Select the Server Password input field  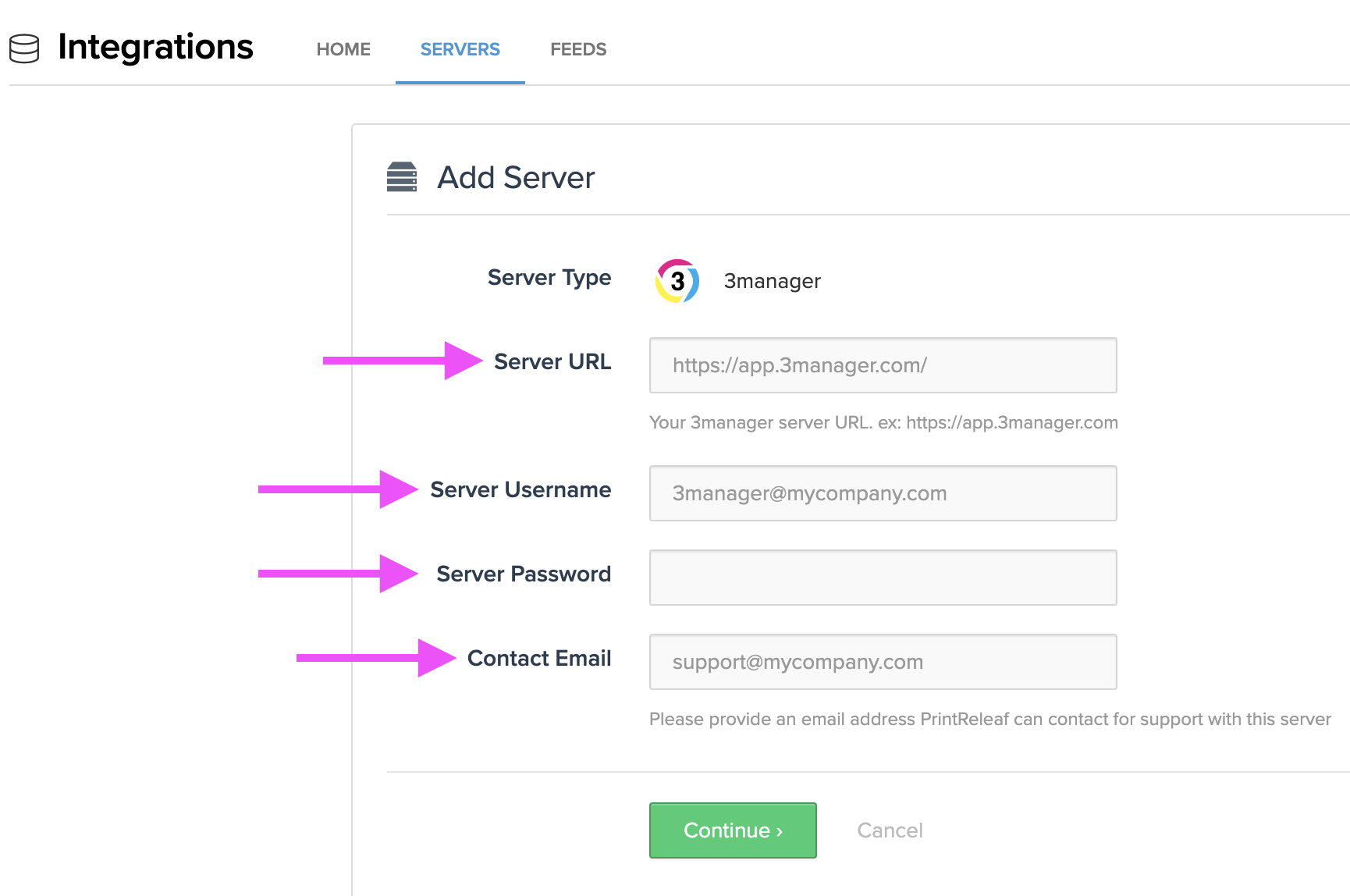click(882, 577)
